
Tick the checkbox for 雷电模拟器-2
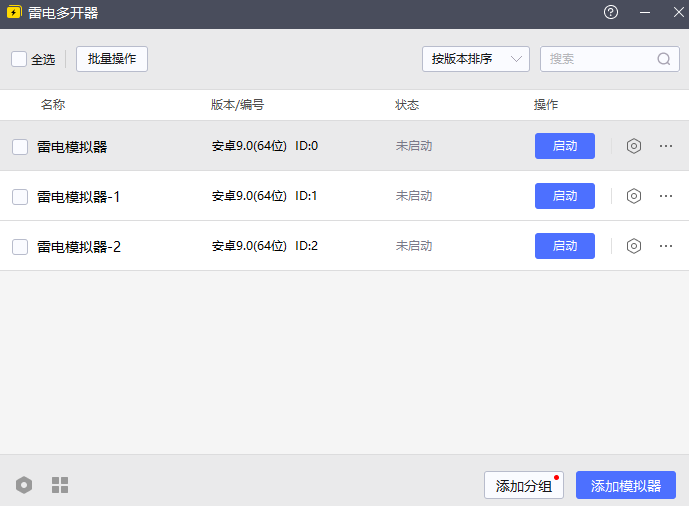(x=20, y=247)
